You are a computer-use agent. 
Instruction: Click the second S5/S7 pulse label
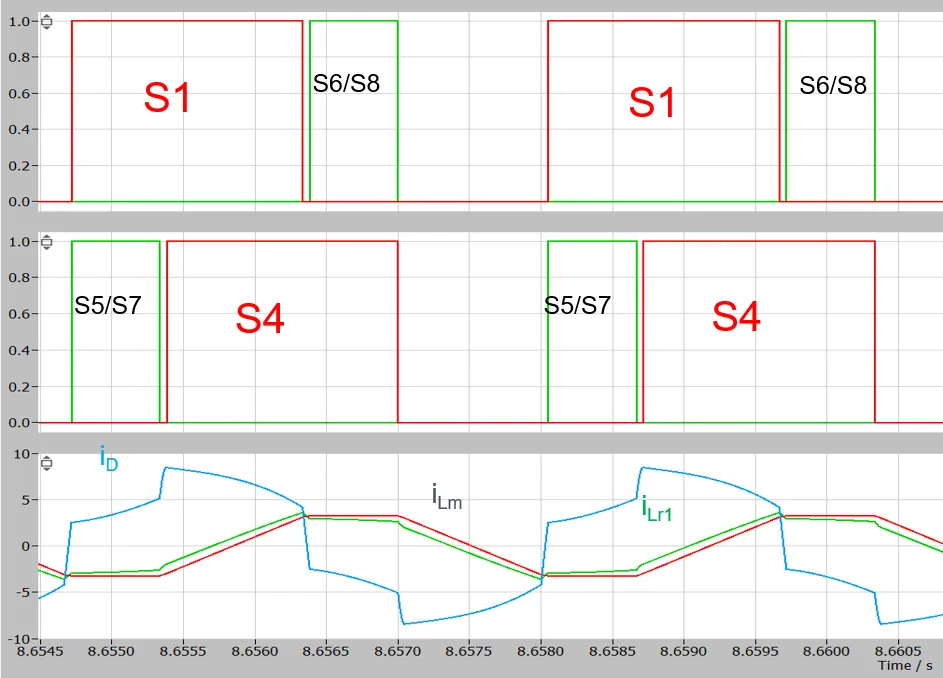(x=577, y=305)
